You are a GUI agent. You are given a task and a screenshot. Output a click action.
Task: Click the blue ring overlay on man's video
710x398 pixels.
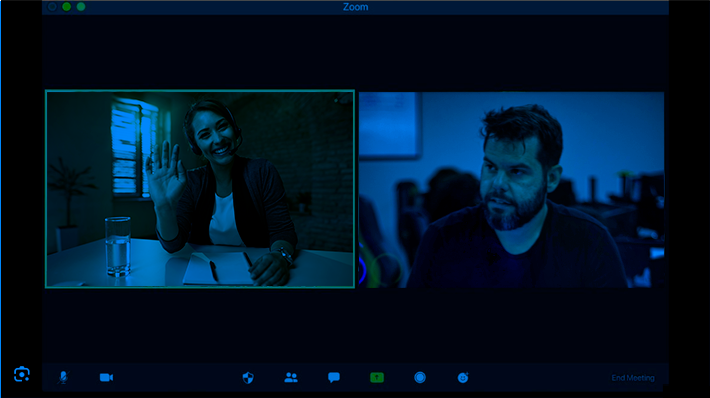tap(362, 268)
